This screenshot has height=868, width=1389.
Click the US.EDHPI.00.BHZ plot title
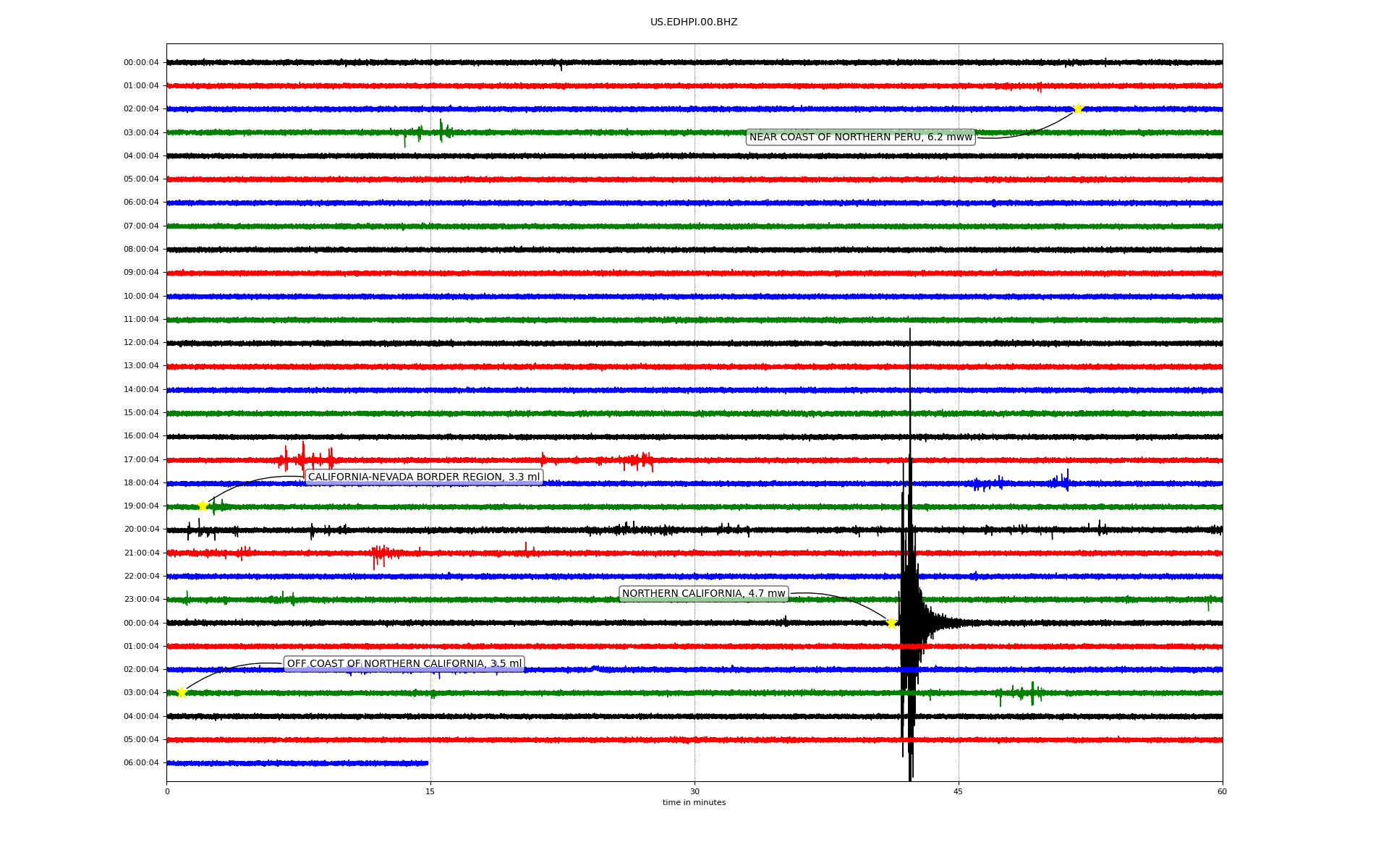[693, 22]
